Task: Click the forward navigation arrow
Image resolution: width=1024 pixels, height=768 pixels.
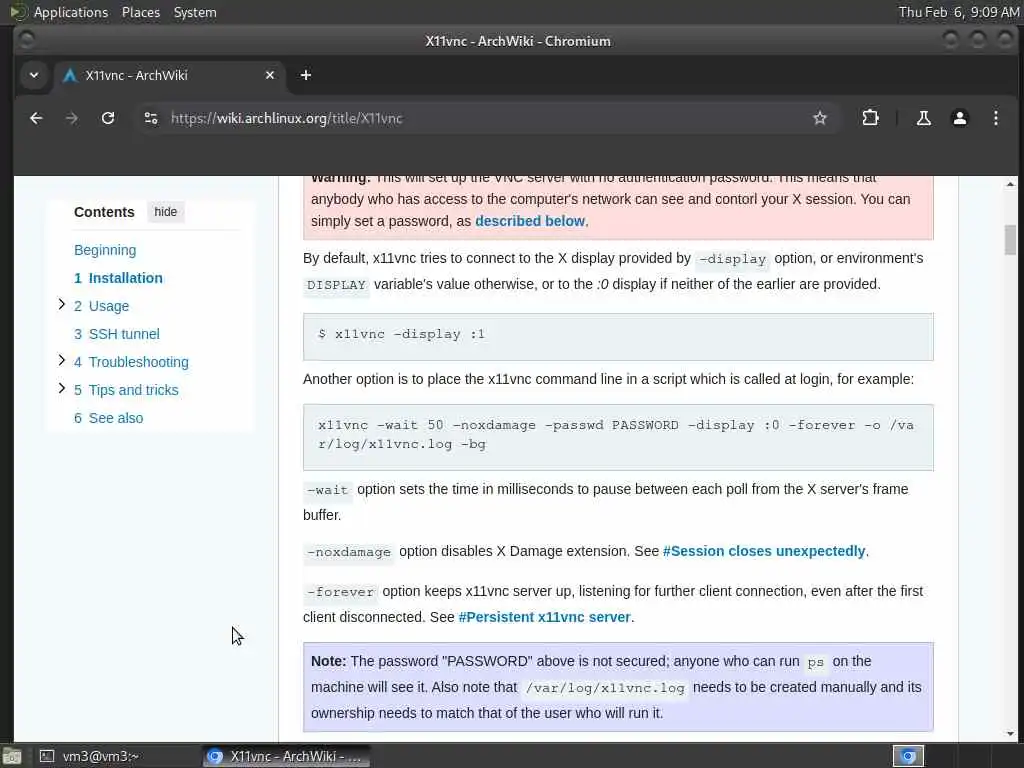Action: [72, 118]
